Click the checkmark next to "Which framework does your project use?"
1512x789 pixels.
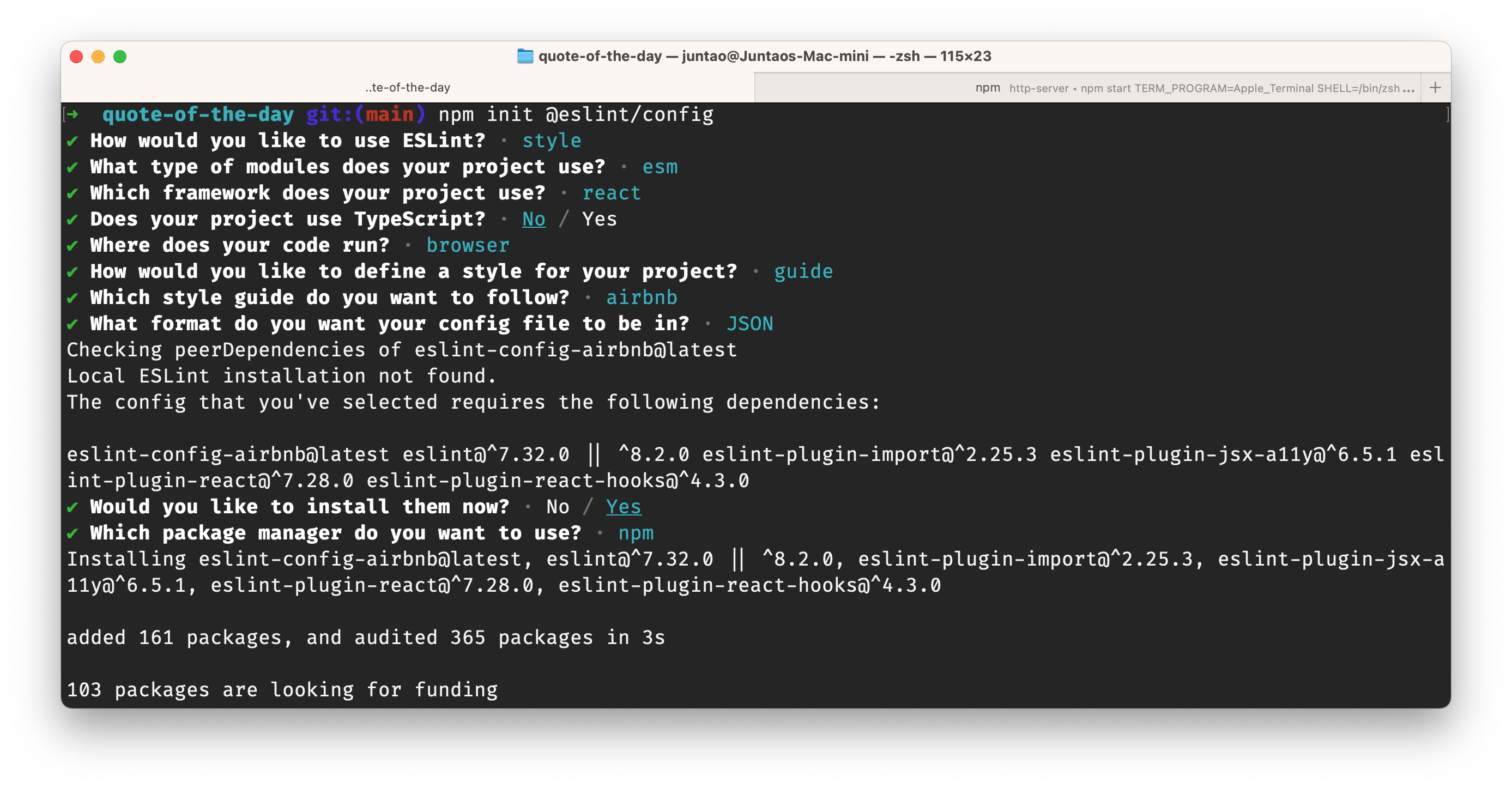[73, 192]
